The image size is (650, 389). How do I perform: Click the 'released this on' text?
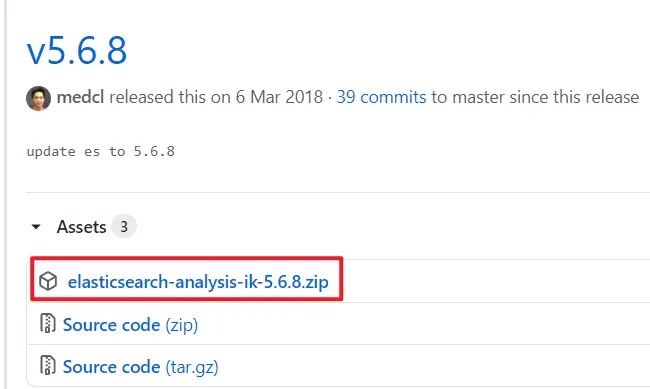click(170, 97)
